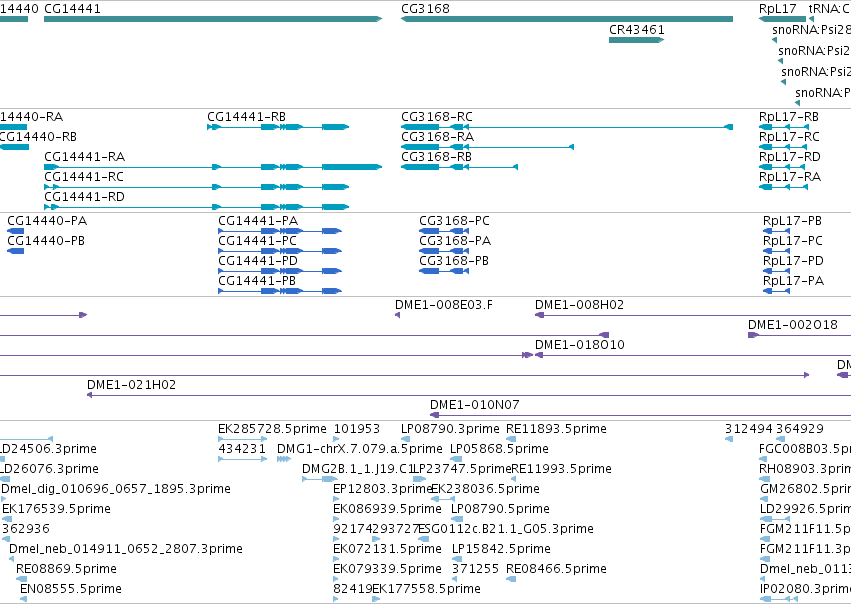Click the DME1-008H02 clone label
This screenshot has width=851, height=604.
coord(579,304)
